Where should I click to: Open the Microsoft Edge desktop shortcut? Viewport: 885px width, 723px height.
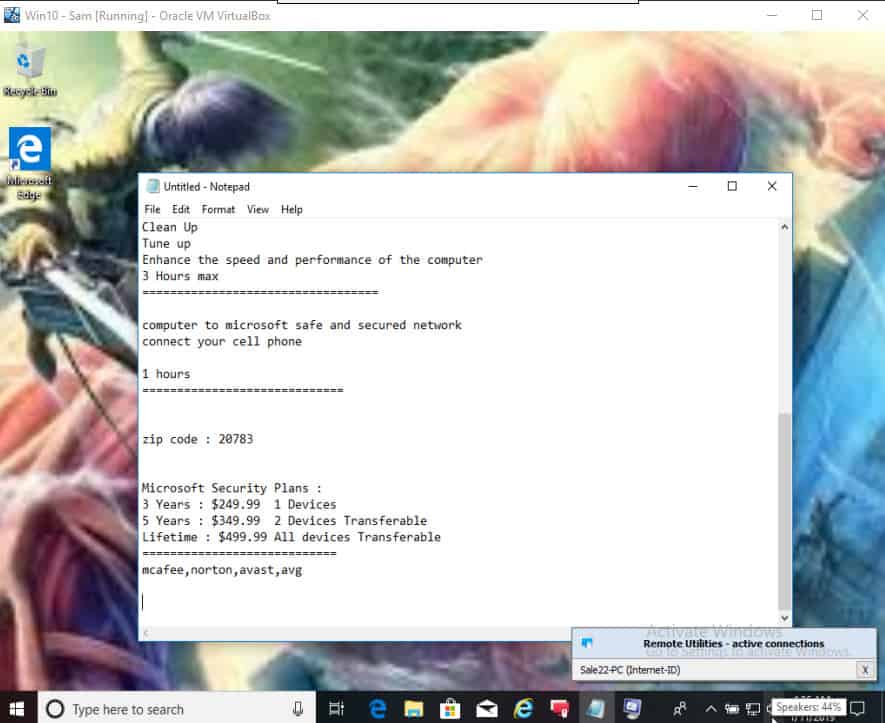[29, 164]
